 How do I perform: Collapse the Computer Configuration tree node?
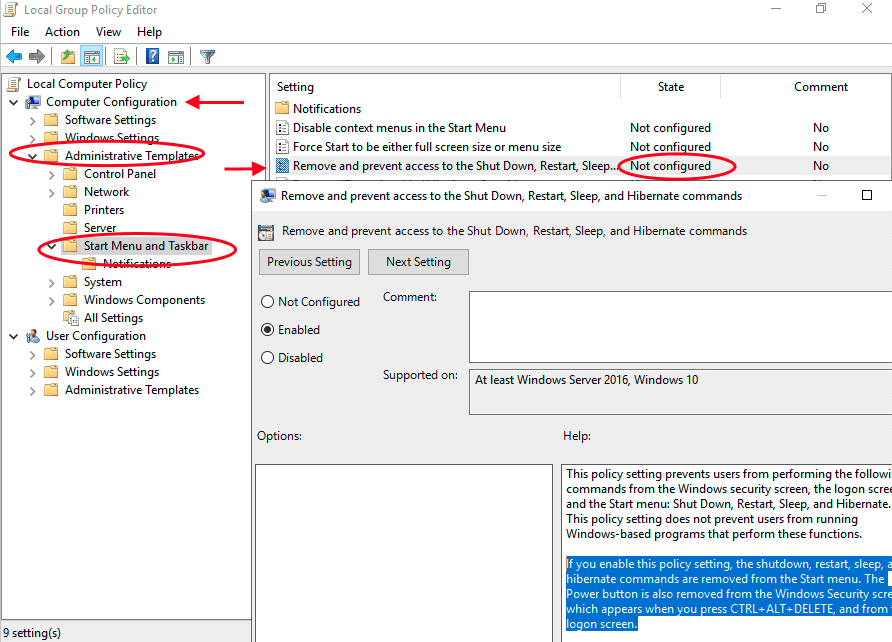pos(12,101)
